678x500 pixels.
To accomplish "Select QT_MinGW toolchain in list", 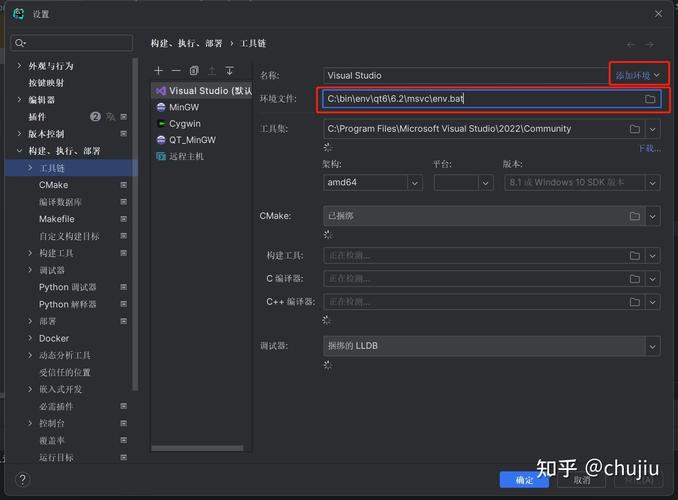I will [201, 140].
